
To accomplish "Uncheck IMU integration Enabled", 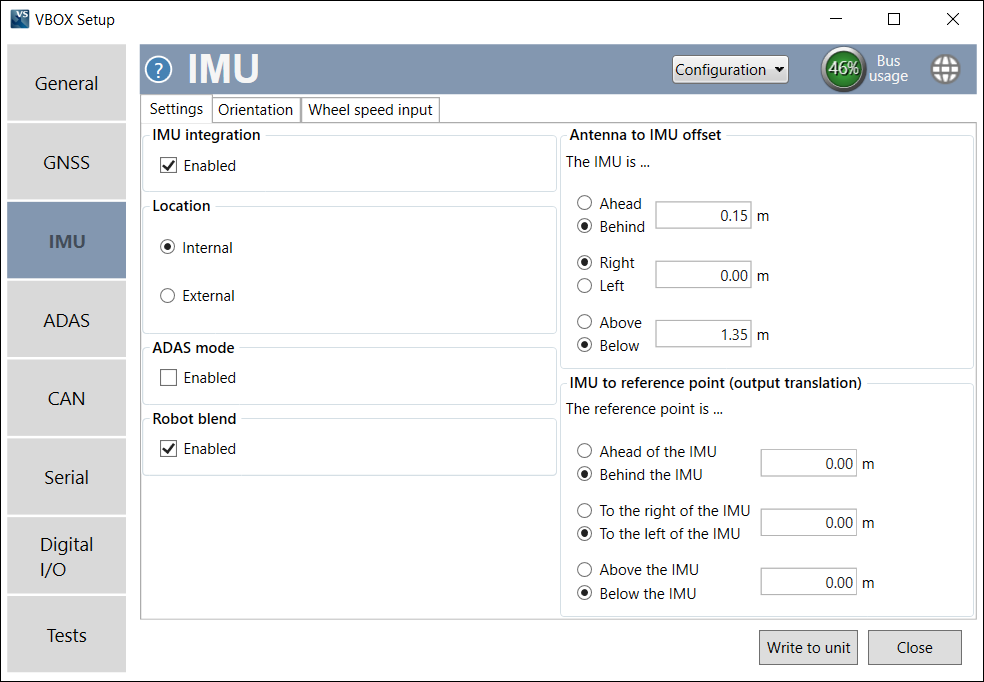I will [x=169, y=165].
